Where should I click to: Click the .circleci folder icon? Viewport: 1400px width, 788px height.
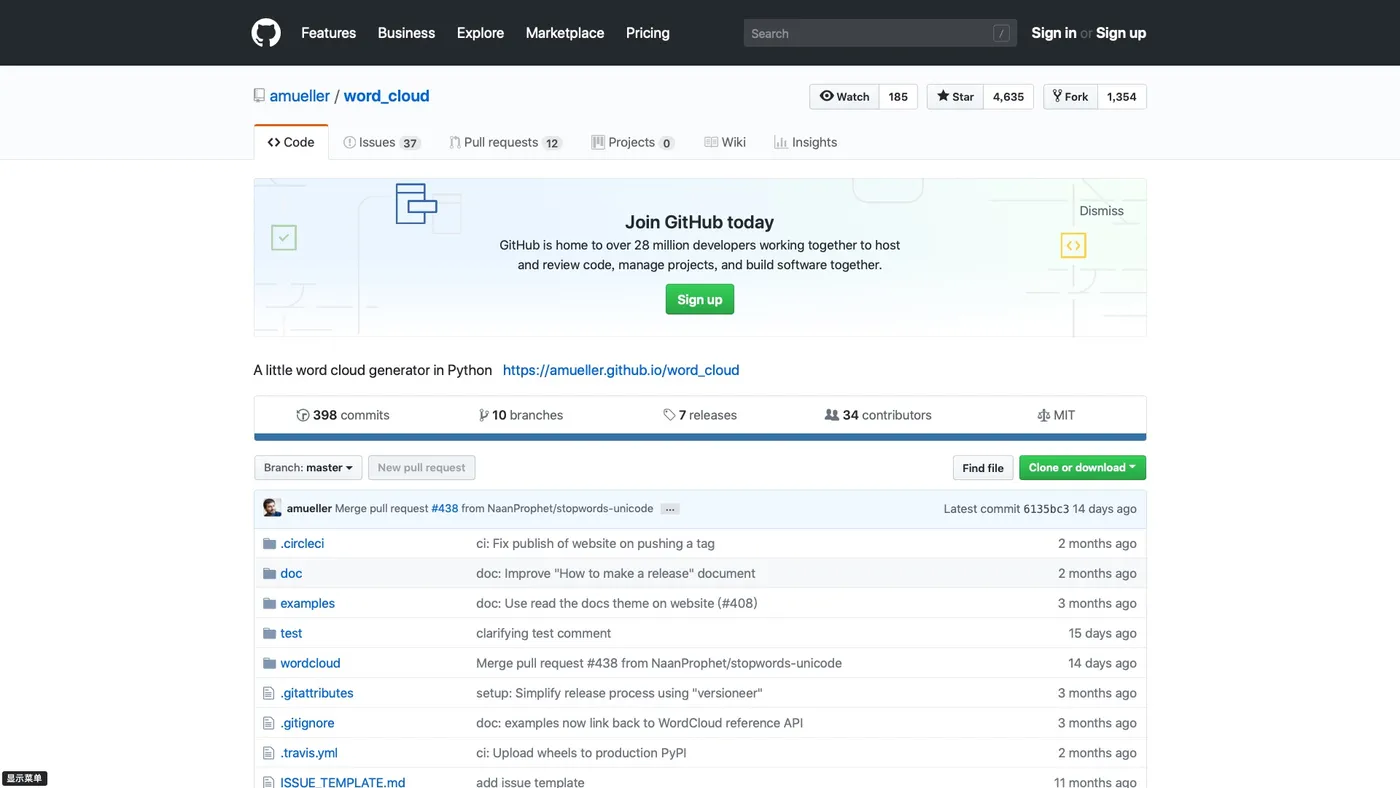(x=269, y=543)
